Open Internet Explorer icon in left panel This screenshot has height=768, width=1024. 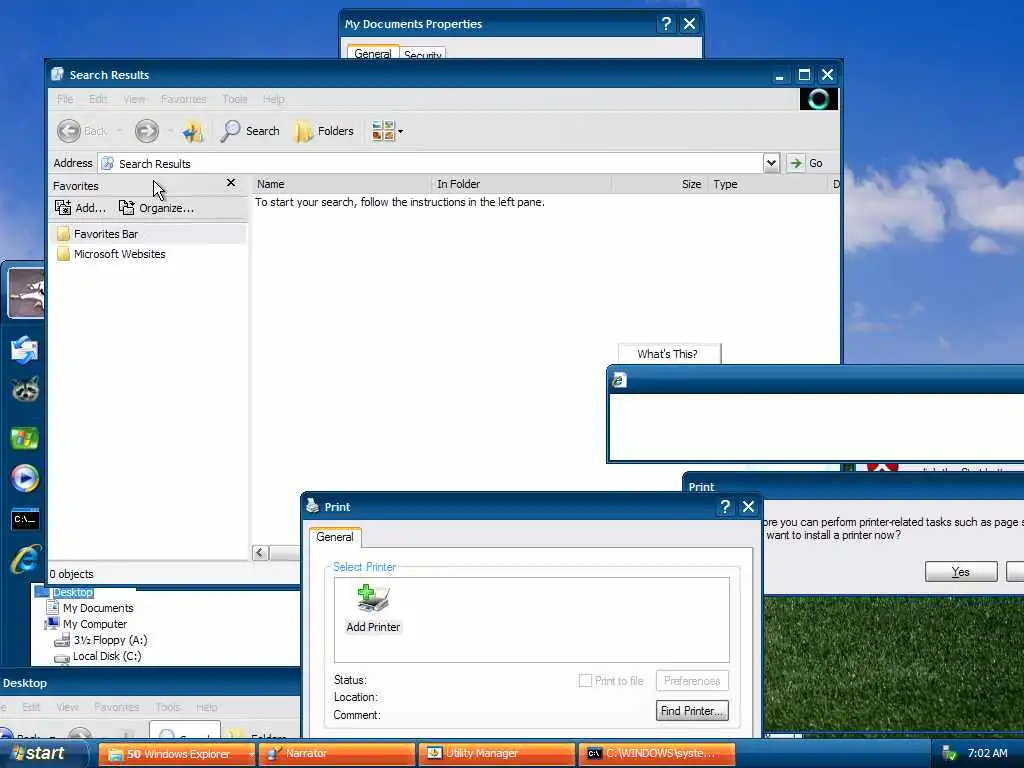pyautogui.click(x=26, y=559)
